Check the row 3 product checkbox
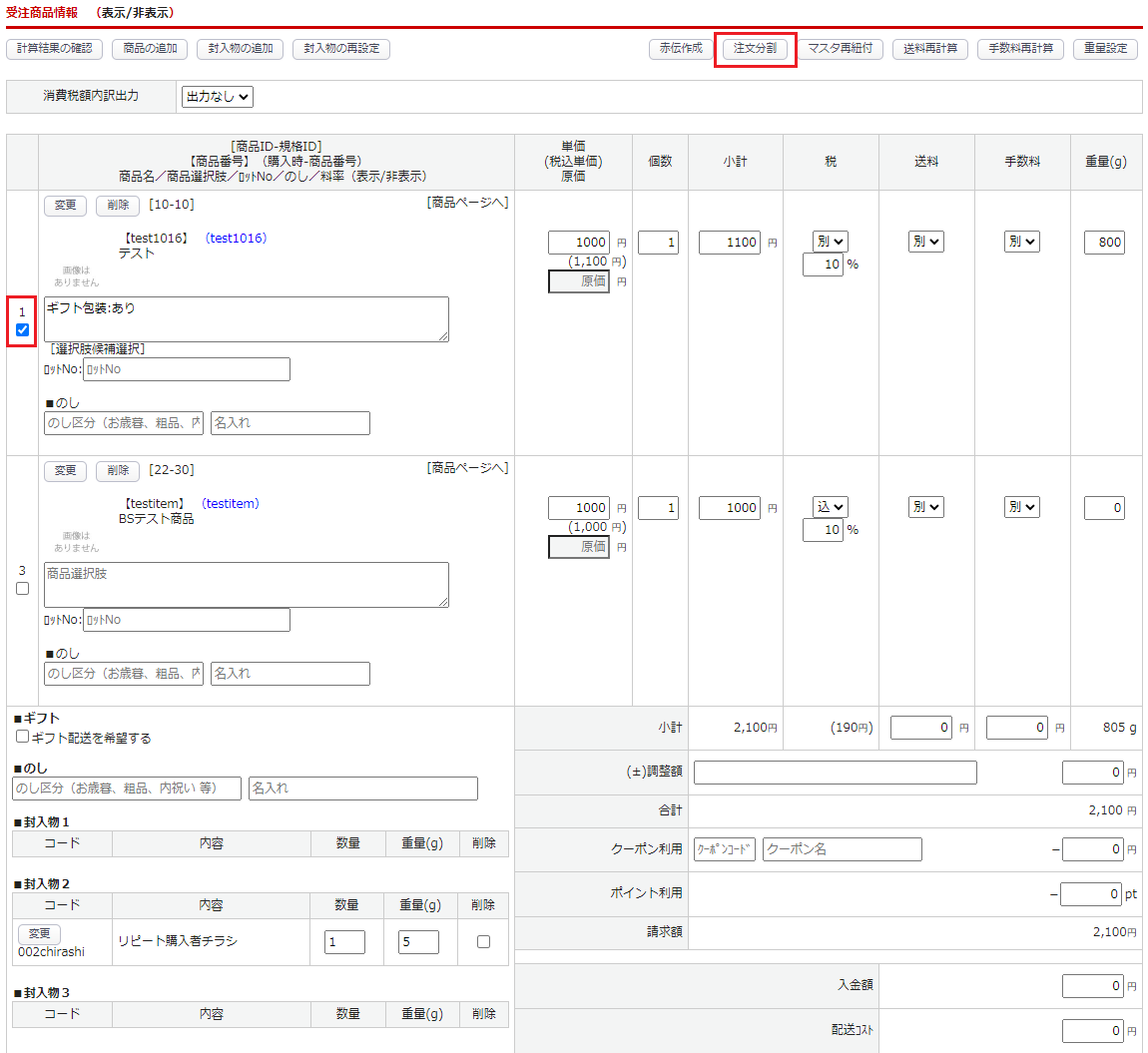 coord(22,589)
